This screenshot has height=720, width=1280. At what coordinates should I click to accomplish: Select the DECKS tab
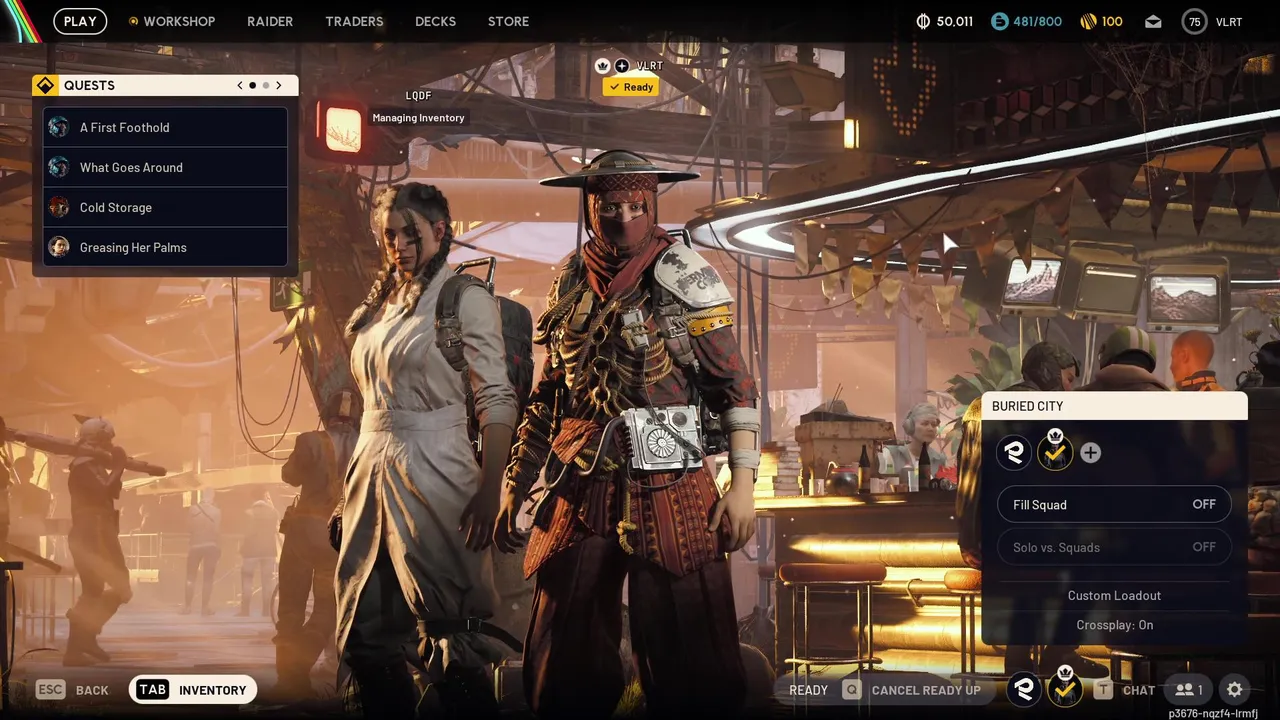(x=435, y=21)
